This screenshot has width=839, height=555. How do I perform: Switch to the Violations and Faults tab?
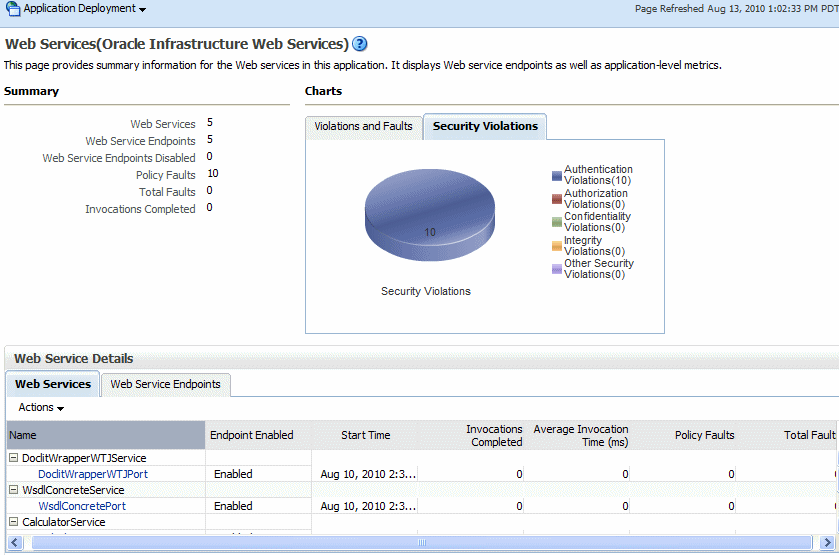pos(363,126)
